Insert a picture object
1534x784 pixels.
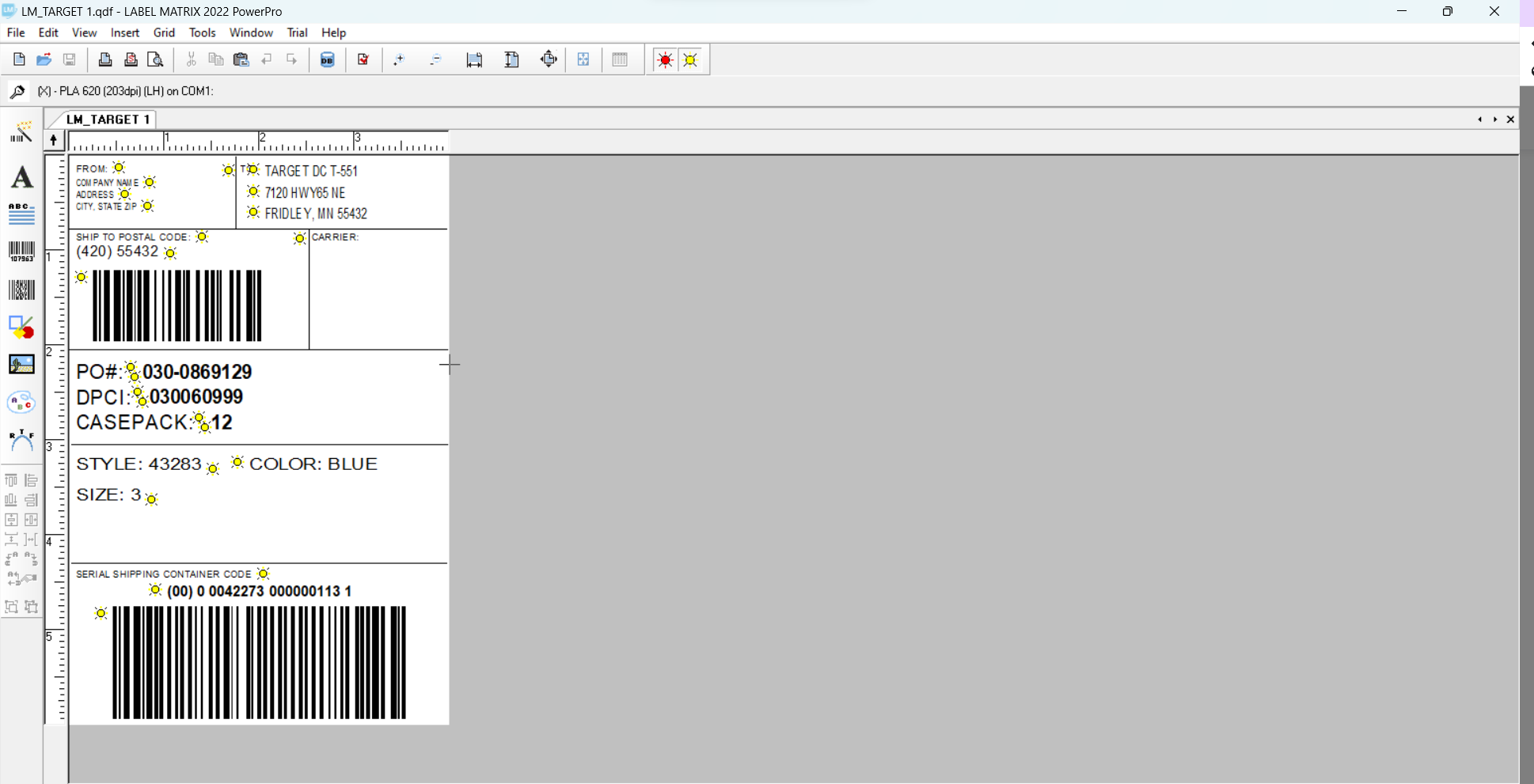21,364
